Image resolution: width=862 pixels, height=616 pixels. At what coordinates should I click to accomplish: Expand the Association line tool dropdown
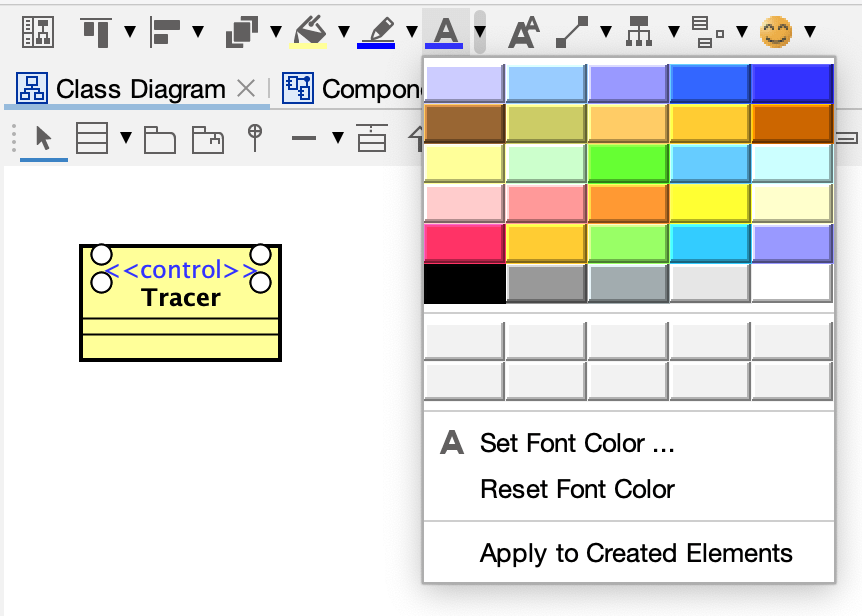338,137
